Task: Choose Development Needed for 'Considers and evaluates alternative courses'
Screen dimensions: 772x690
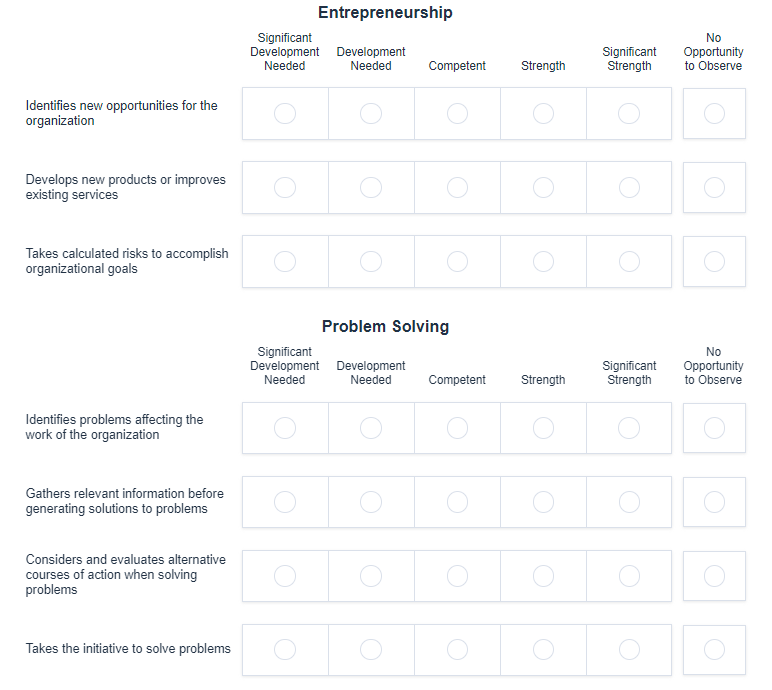Action: [371, 576]
